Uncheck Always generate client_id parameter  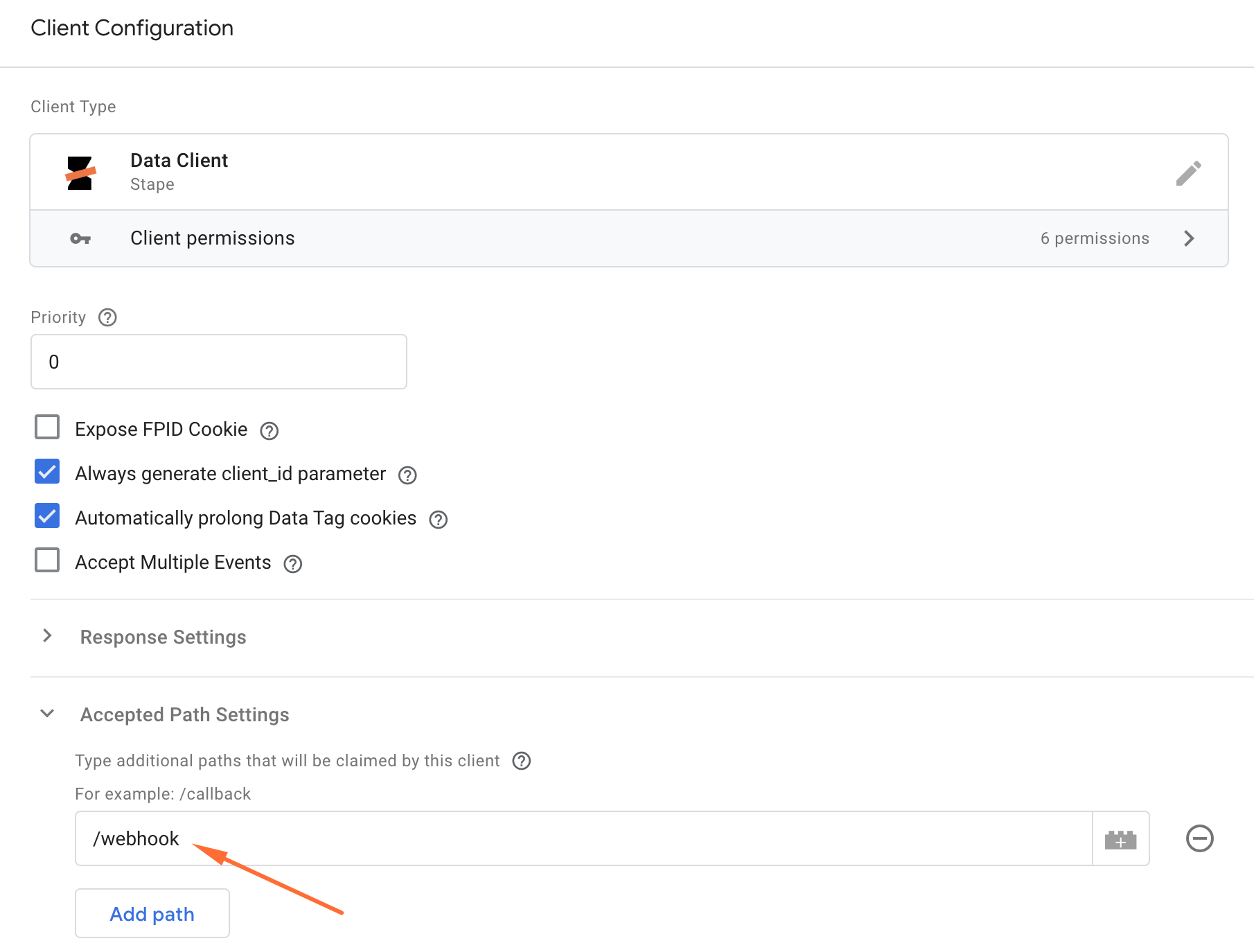tap(47, 472)
